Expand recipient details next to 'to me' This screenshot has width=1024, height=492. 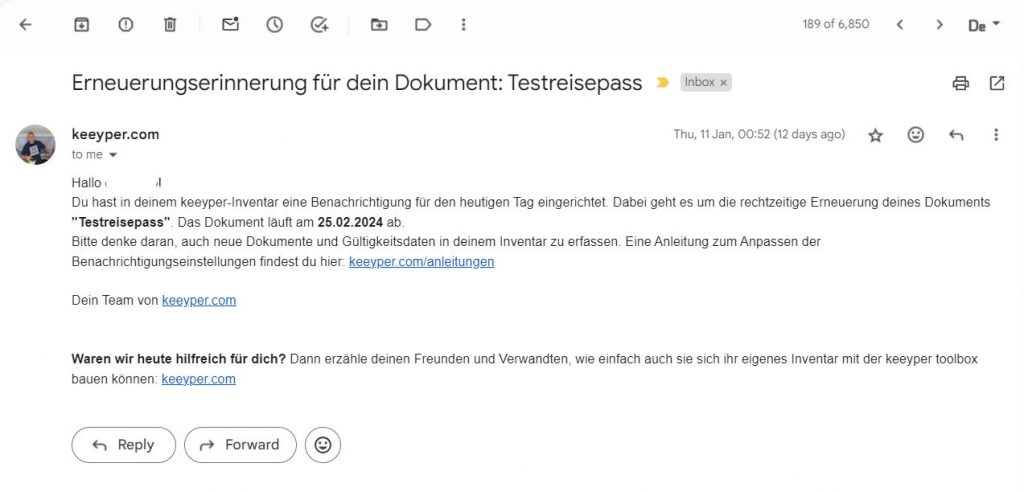tap(113, 155)
